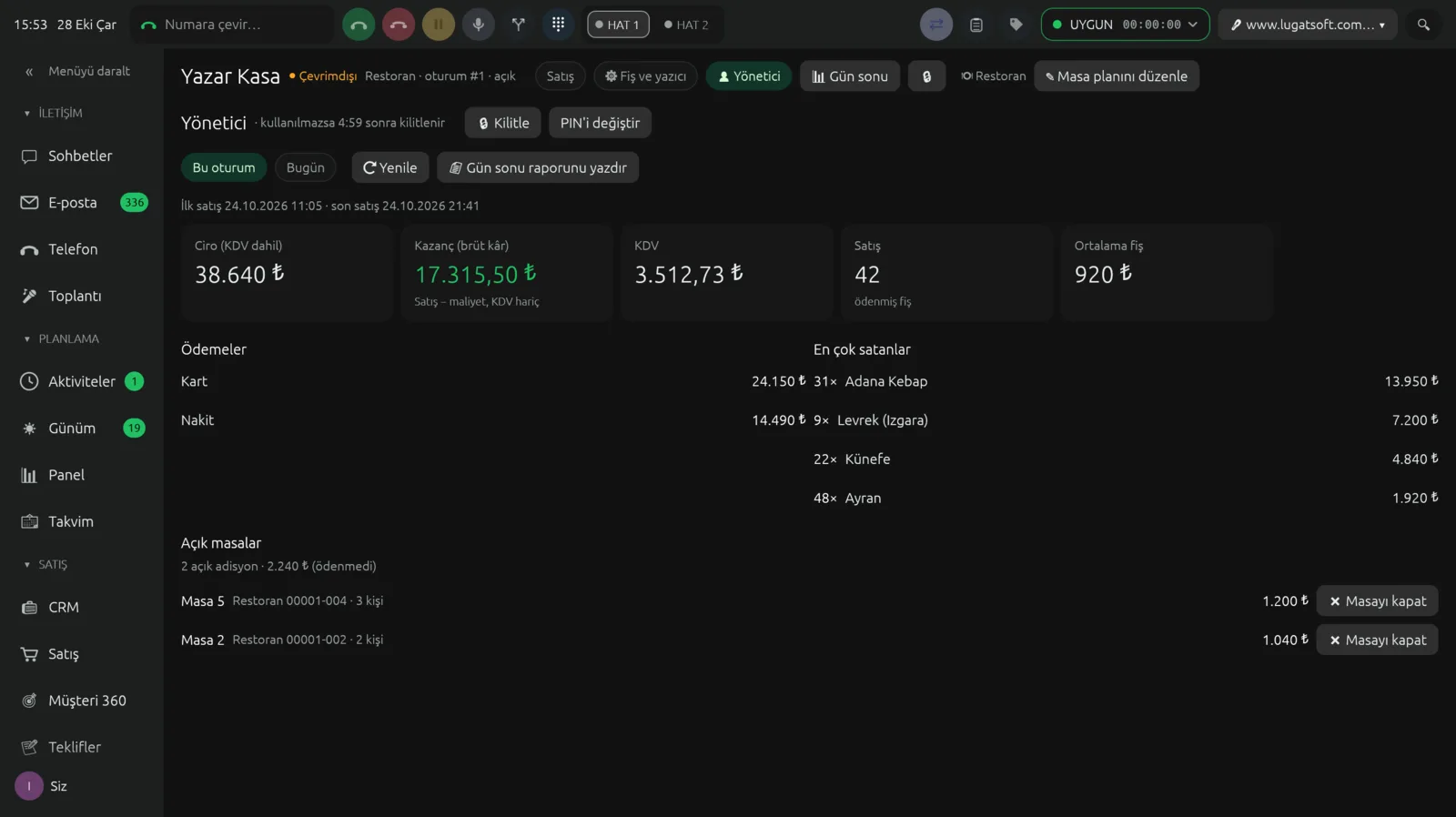Select the Bu oturum filter
Image resolution: width=1456 pixels, height=817 pixels.
coord(224,167)
